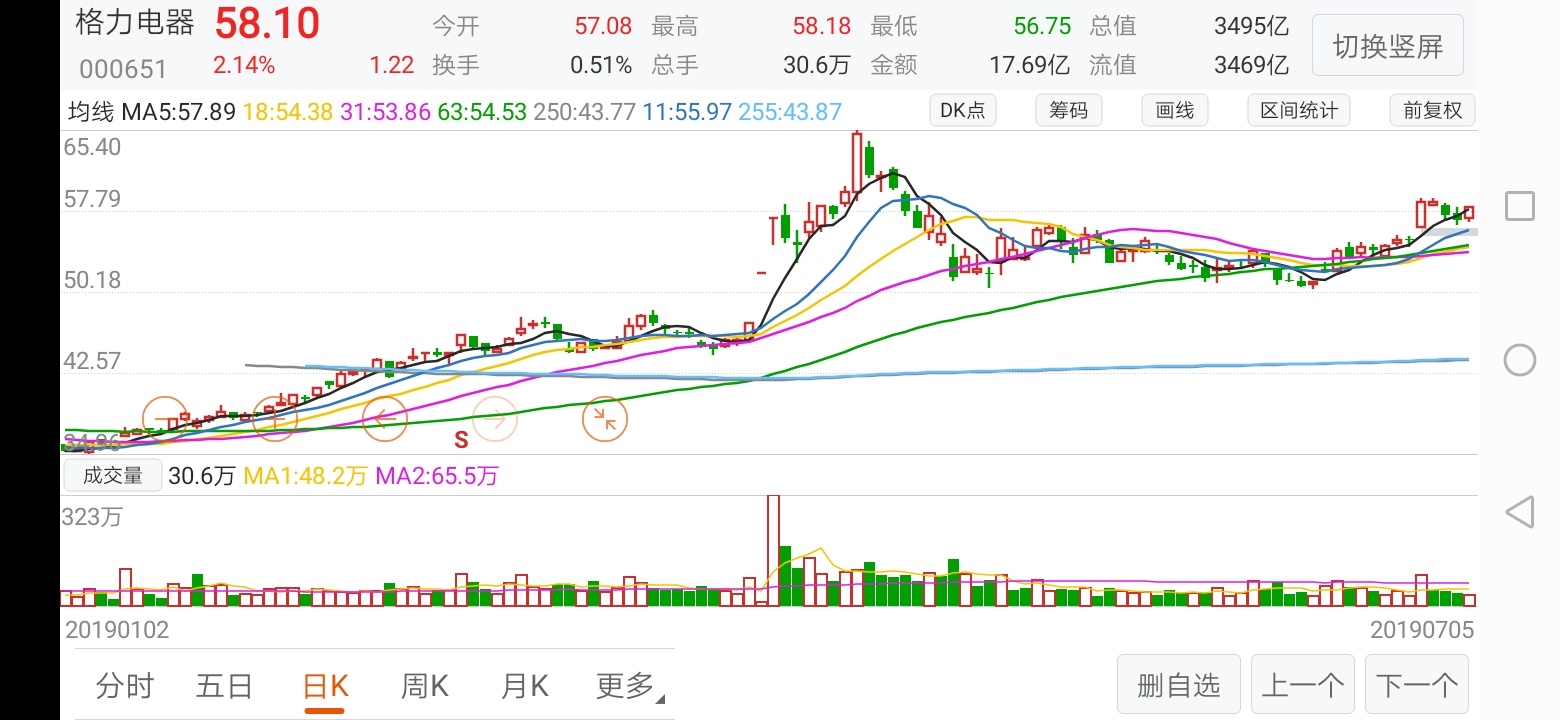Tap the tallest red volume bar
Viewport: 1560px width, 720px height.
(x=773, y=550)
